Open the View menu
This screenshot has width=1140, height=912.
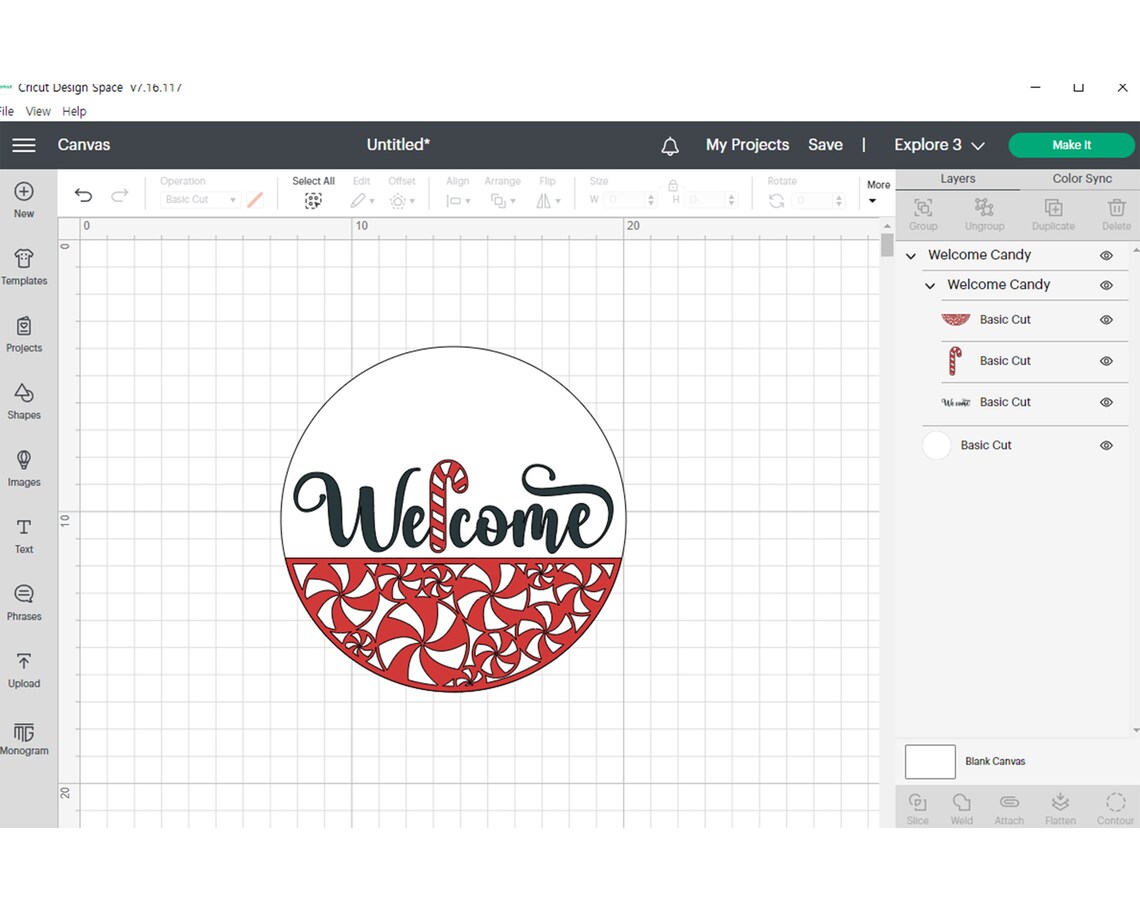coord(38,111)
